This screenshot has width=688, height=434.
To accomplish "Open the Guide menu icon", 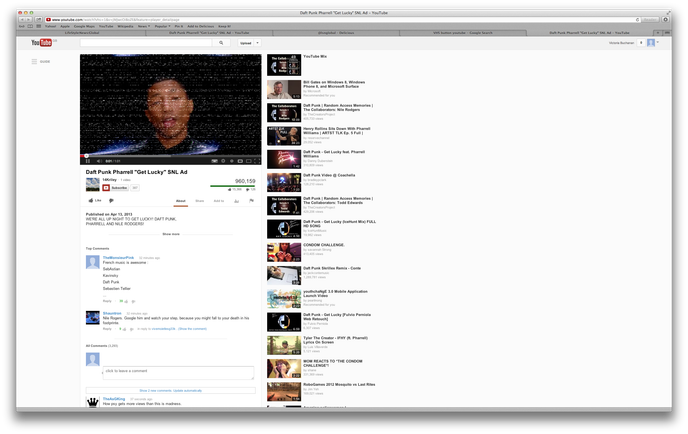I will [x=32, y=61].
